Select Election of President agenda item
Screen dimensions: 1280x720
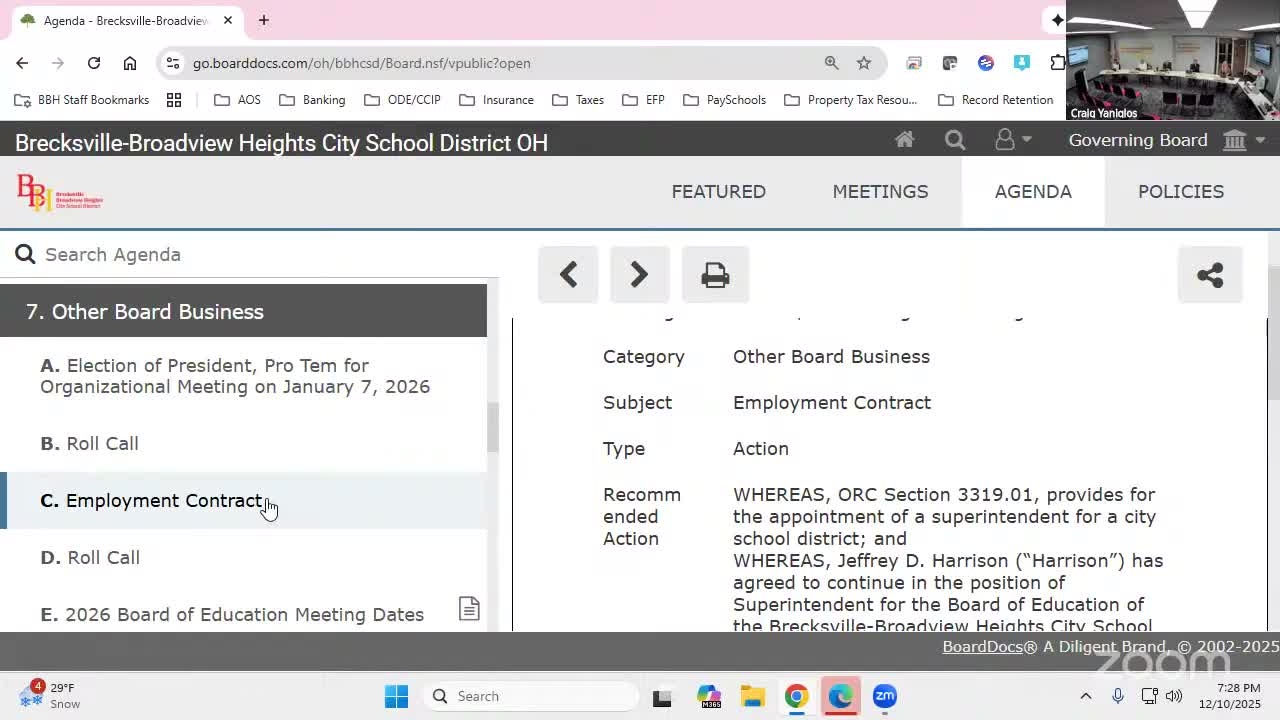click(235, 376)
